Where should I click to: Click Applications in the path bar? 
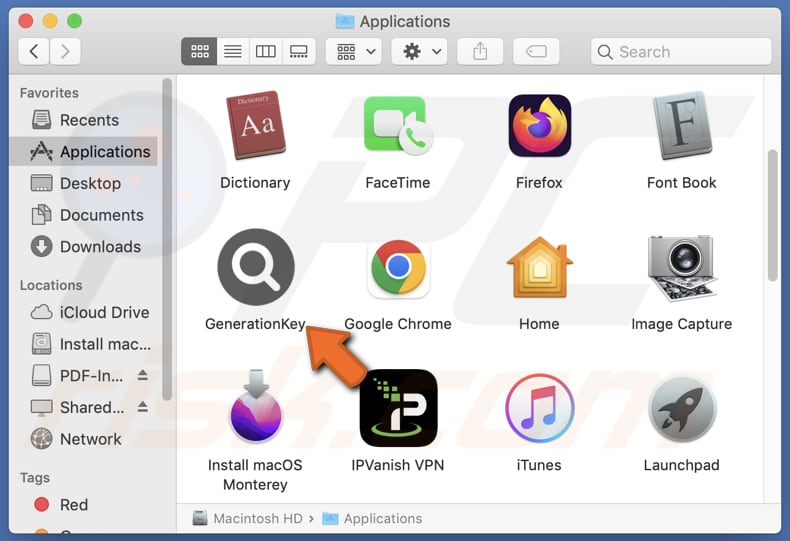click(372, 518)
